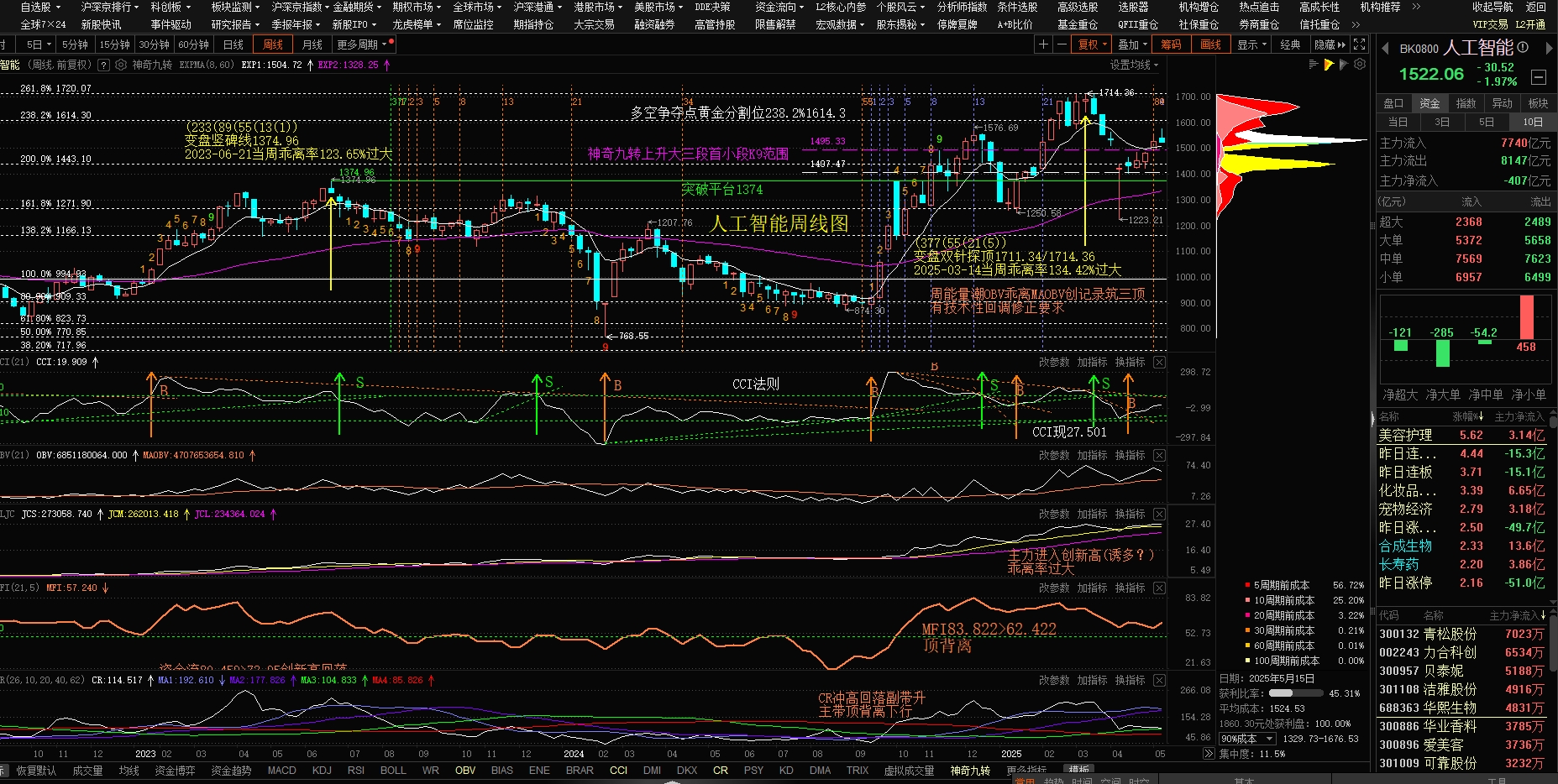Select the BOLL indicator at bottom
1558x784 pixels.
coord(393,770)
